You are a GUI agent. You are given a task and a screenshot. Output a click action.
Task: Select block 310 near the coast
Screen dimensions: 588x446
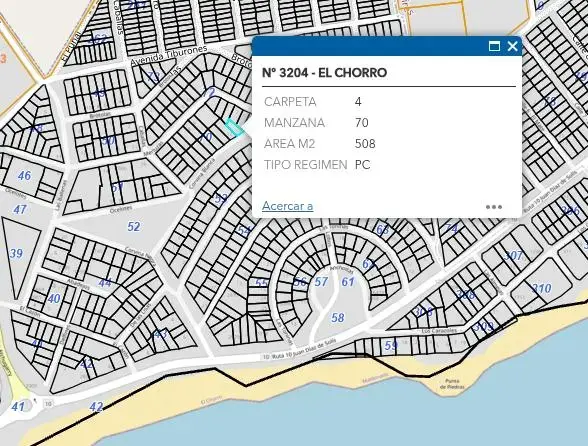(x=542, y=288)
